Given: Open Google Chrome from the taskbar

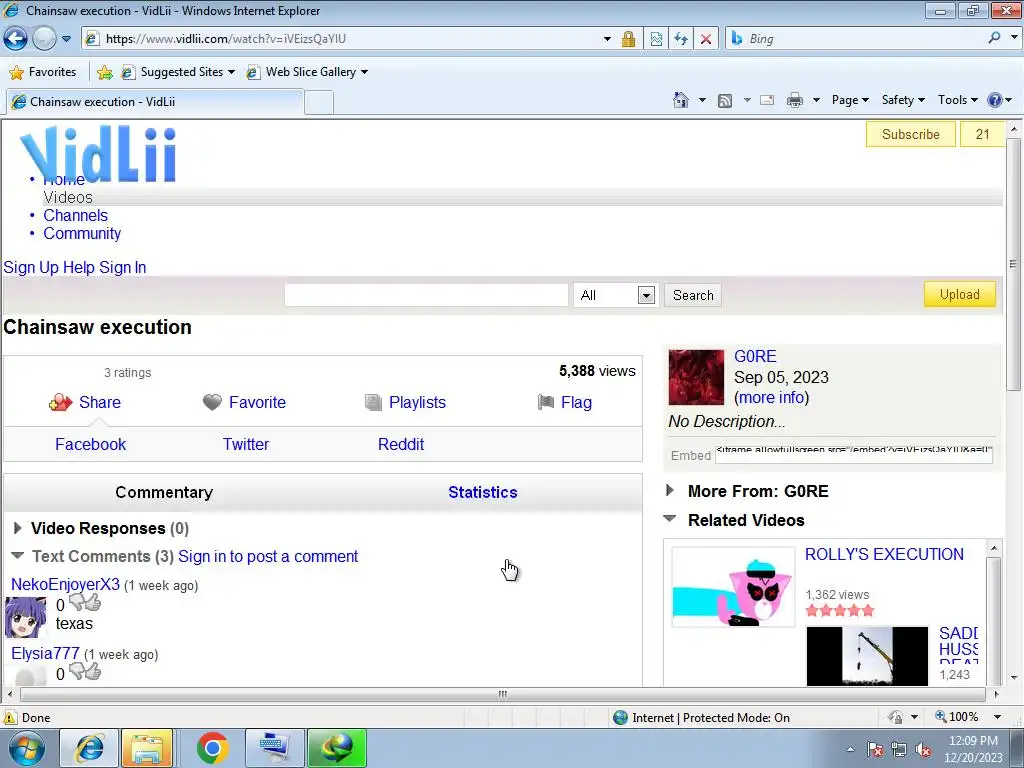Looking at the screenshot, I should [212, 748].
